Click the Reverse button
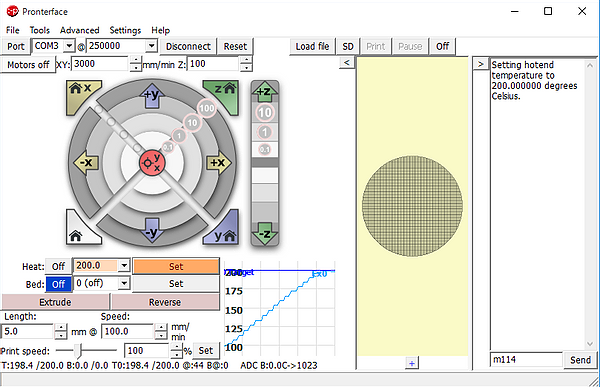 pyautogui.click(x=165, y=302)
